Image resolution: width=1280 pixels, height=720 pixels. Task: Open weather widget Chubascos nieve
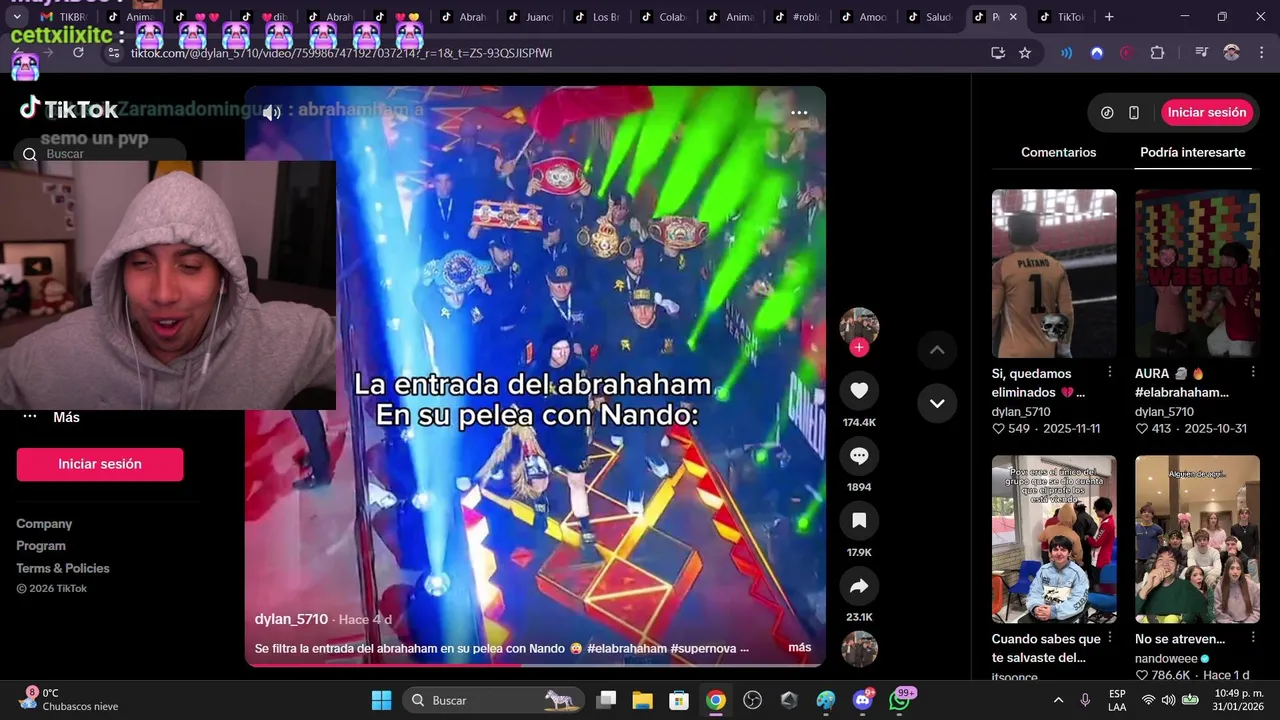pyautogui.click(x=68, y=700)
